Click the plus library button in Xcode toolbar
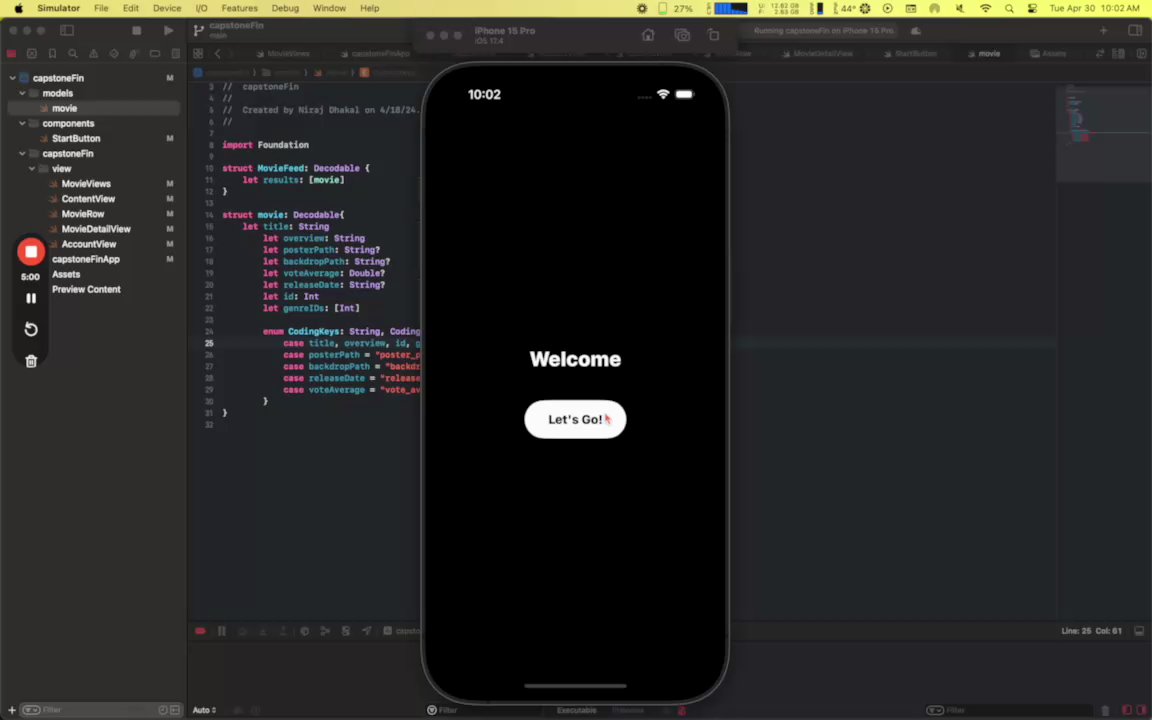The height and width of the screenshot is (720, 1152). click(1103, 31)
